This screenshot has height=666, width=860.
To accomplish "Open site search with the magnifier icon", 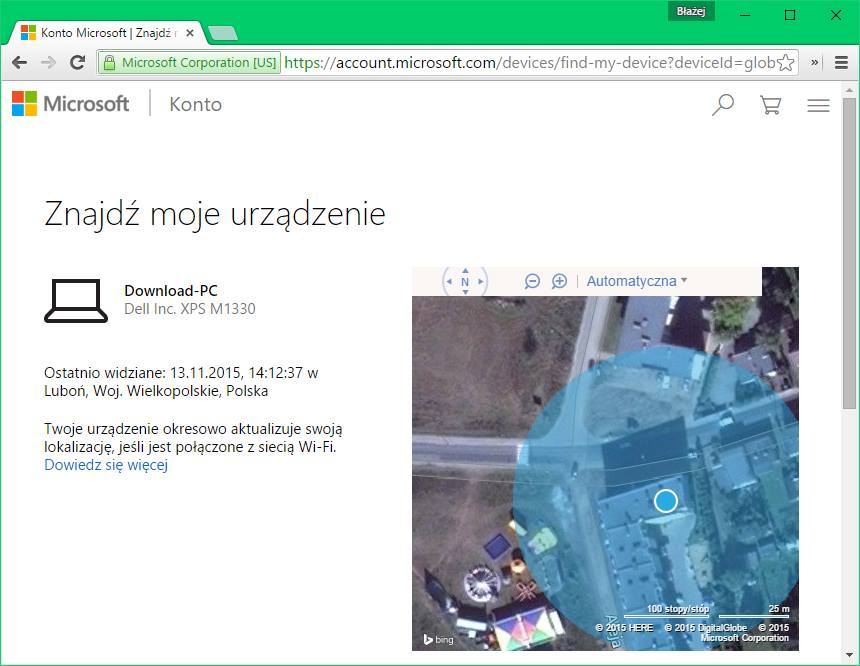I will click(x=723, y=104).
